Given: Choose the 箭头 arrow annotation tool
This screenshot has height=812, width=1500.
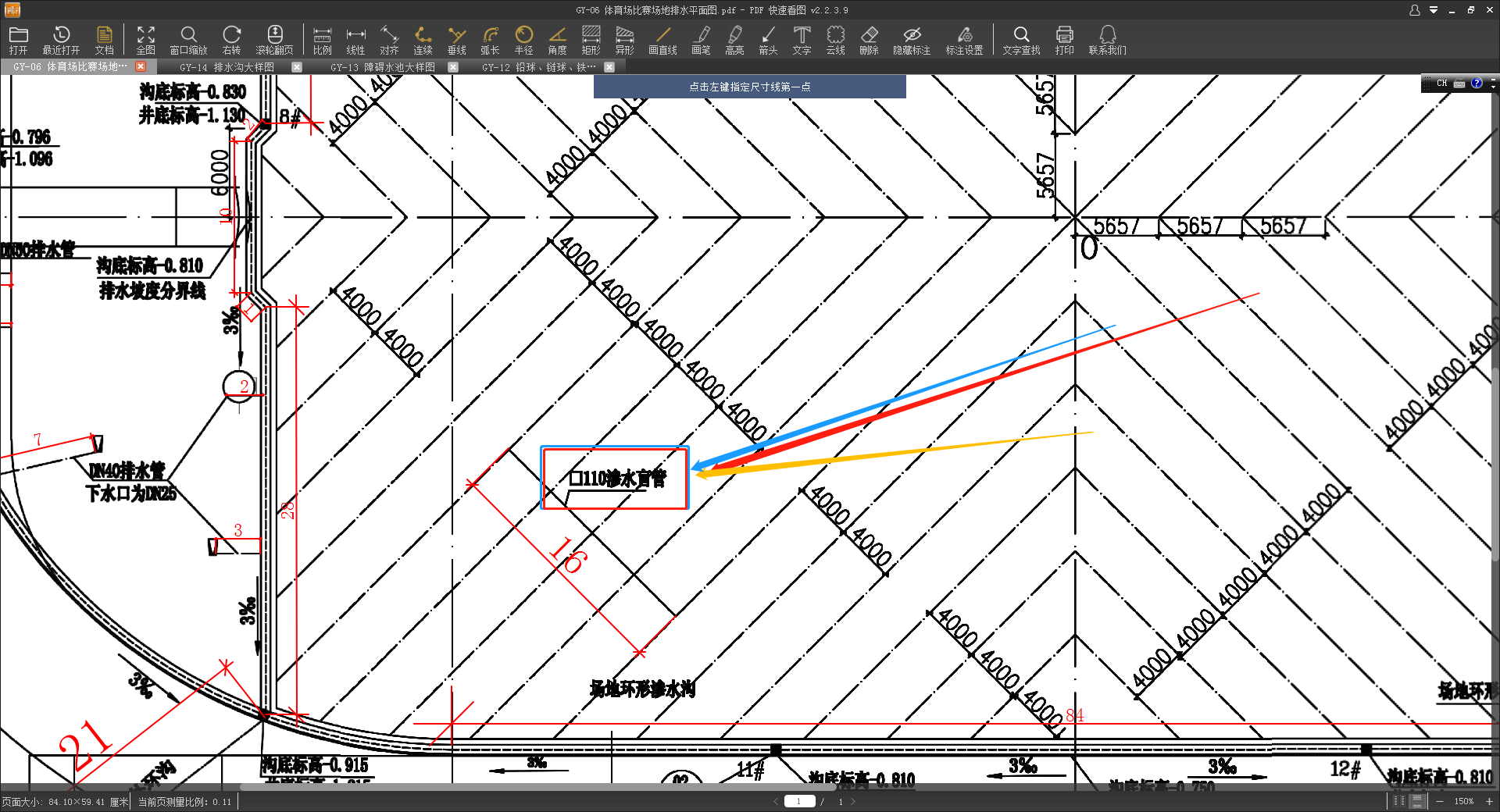Looking at the screenshot, I should [768, 40].
